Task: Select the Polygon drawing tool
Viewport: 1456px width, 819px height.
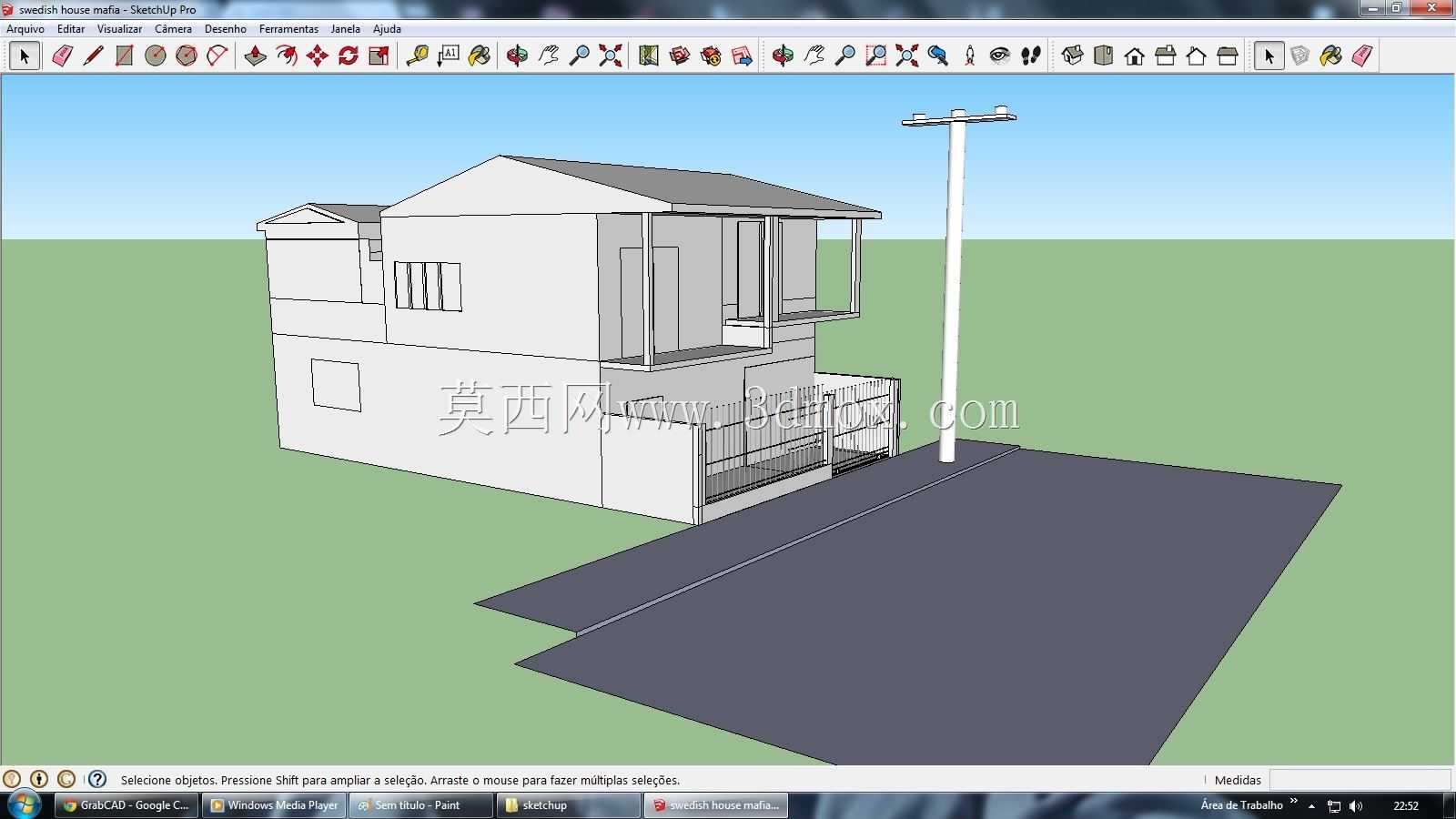Action: [186, 56]
